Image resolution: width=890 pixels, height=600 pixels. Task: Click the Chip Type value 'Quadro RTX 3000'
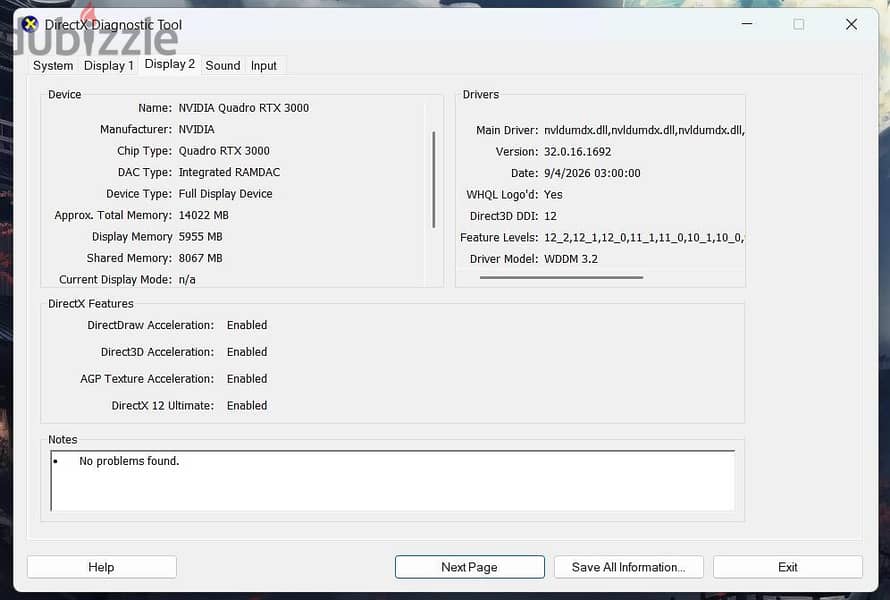224,151
